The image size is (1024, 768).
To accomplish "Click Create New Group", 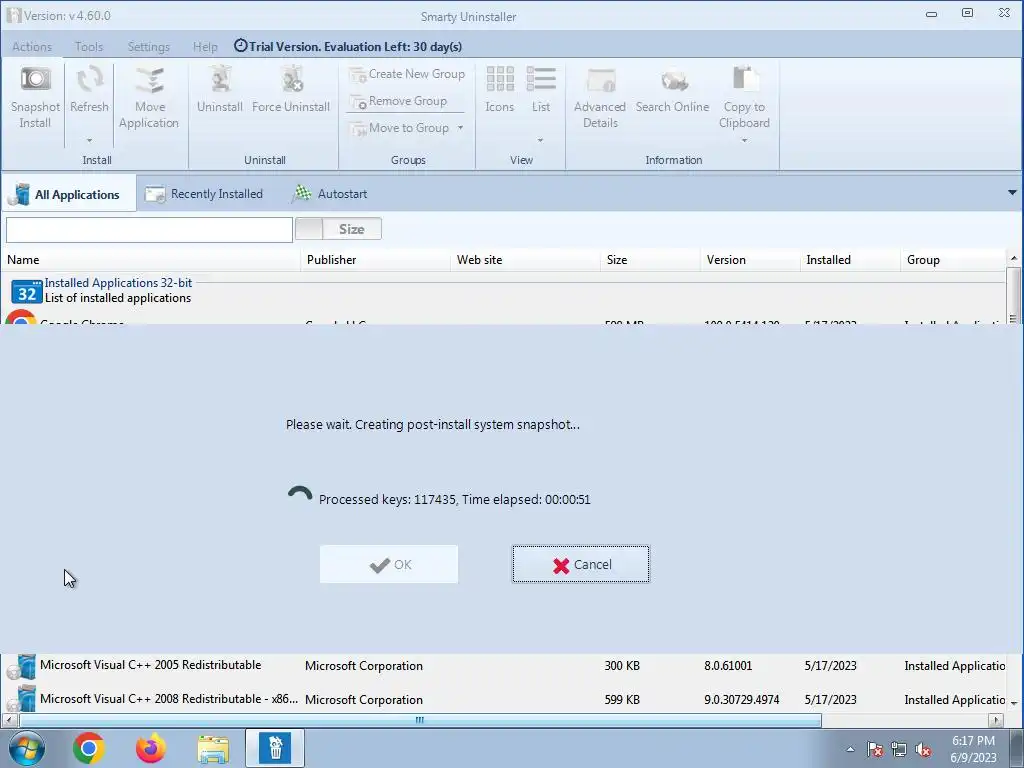I will coord(407,74).
